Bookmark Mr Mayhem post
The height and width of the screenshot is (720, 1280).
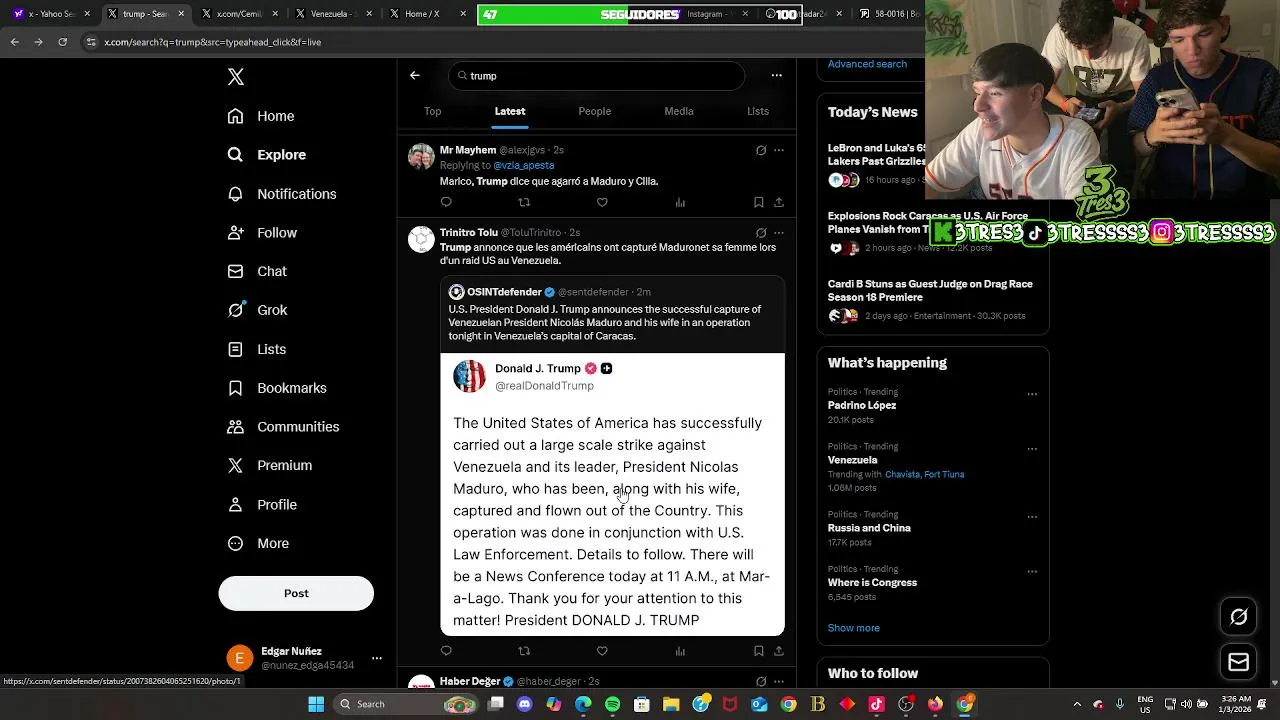(x=759, y=202)
